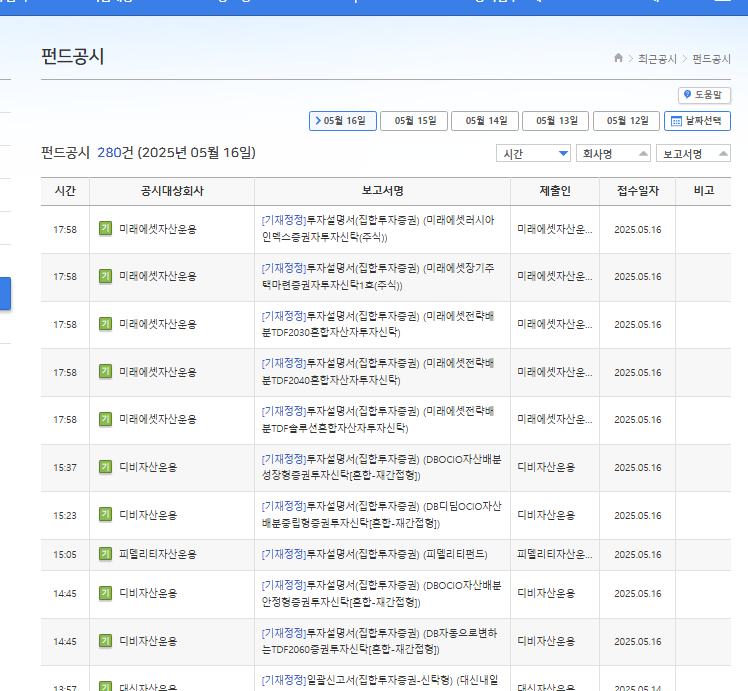Click the green 기 icon in TDF2040 row

(x=105, y=371)
